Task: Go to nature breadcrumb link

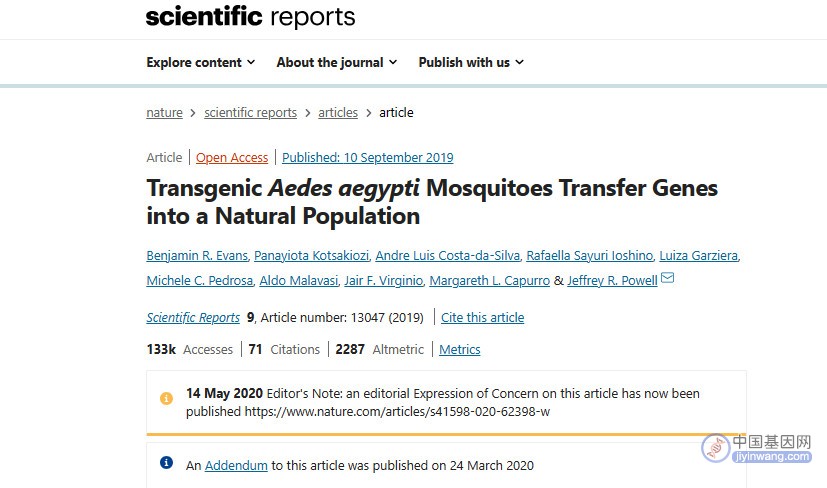Action: pyautogui.click(x=165, y=112)
